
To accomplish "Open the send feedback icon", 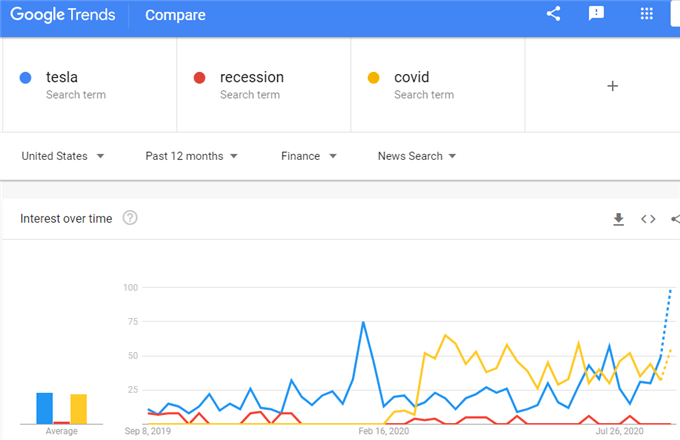I will click(596, 14).
